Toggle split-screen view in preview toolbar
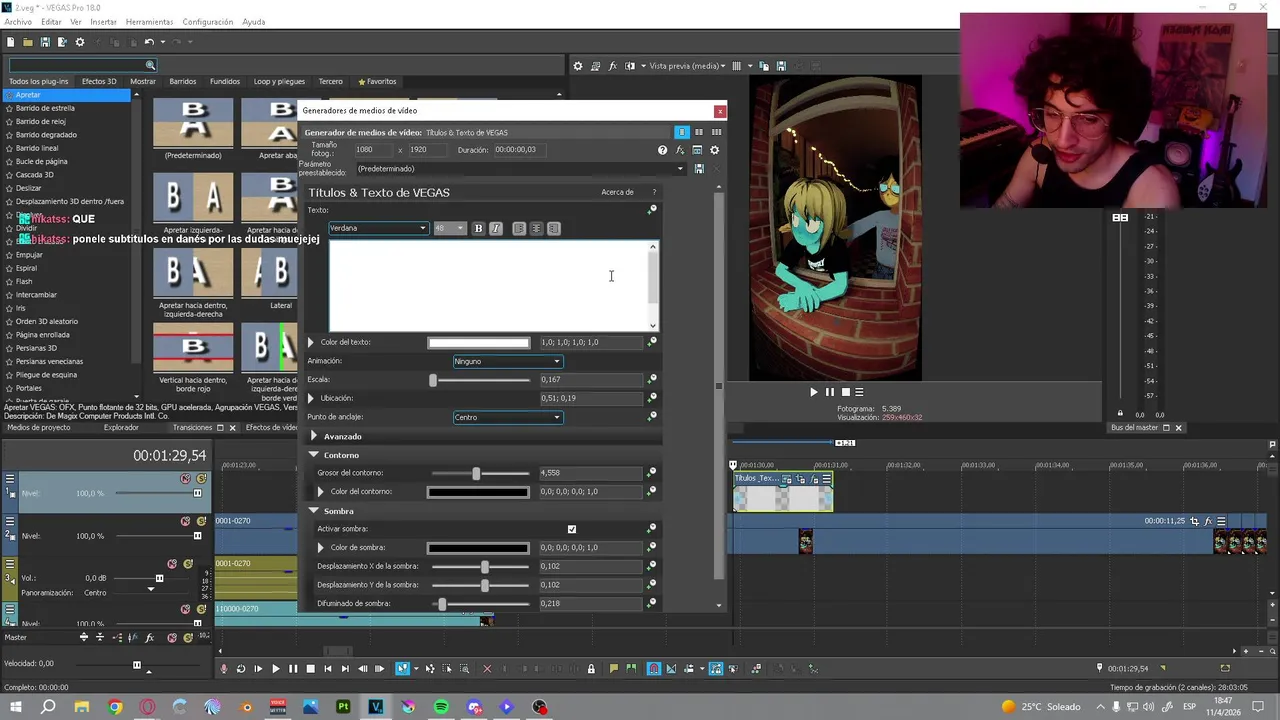 click(x=630, y=66)
